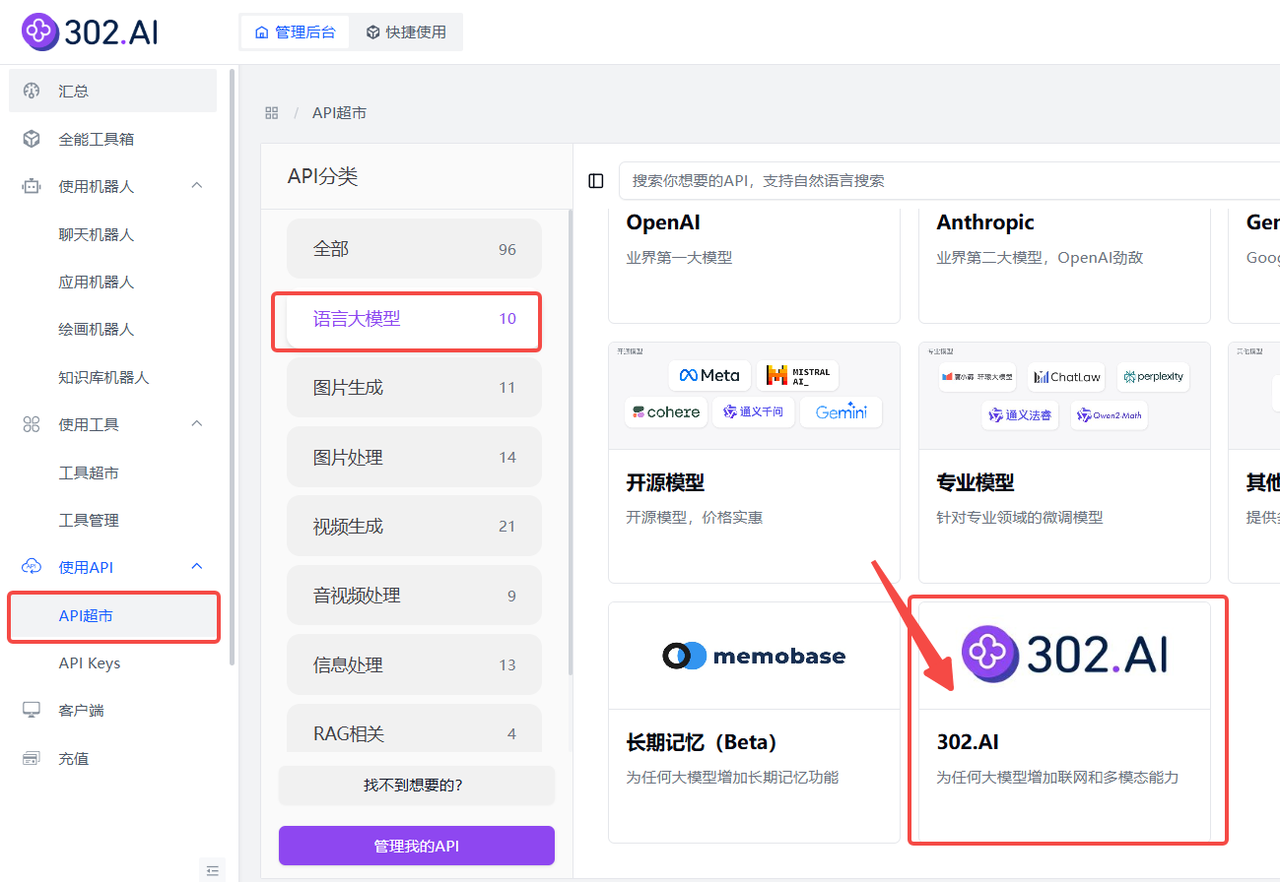Click the cohere logo
1280x882 pixels.
[x=666, y=412]
